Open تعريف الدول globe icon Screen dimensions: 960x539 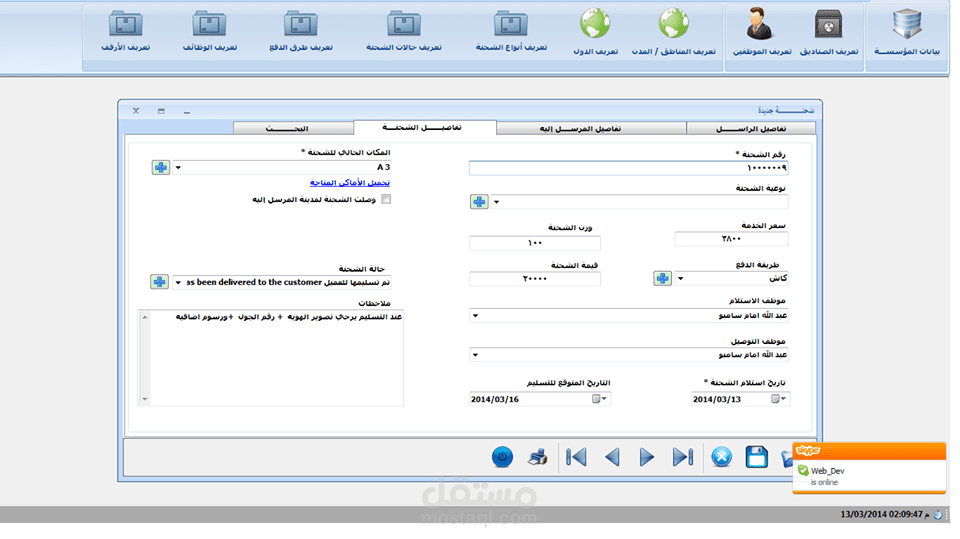pyautogui.click(x=595, y=32)
